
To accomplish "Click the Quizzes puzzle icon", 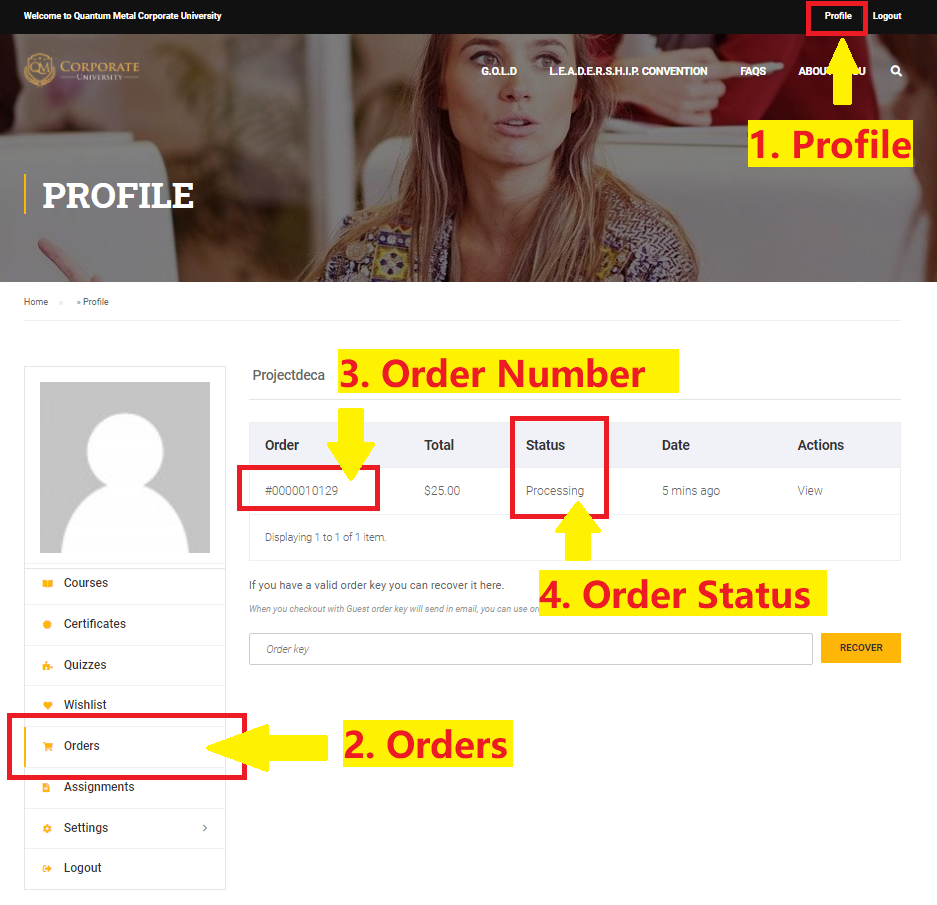I will point(48,665).
